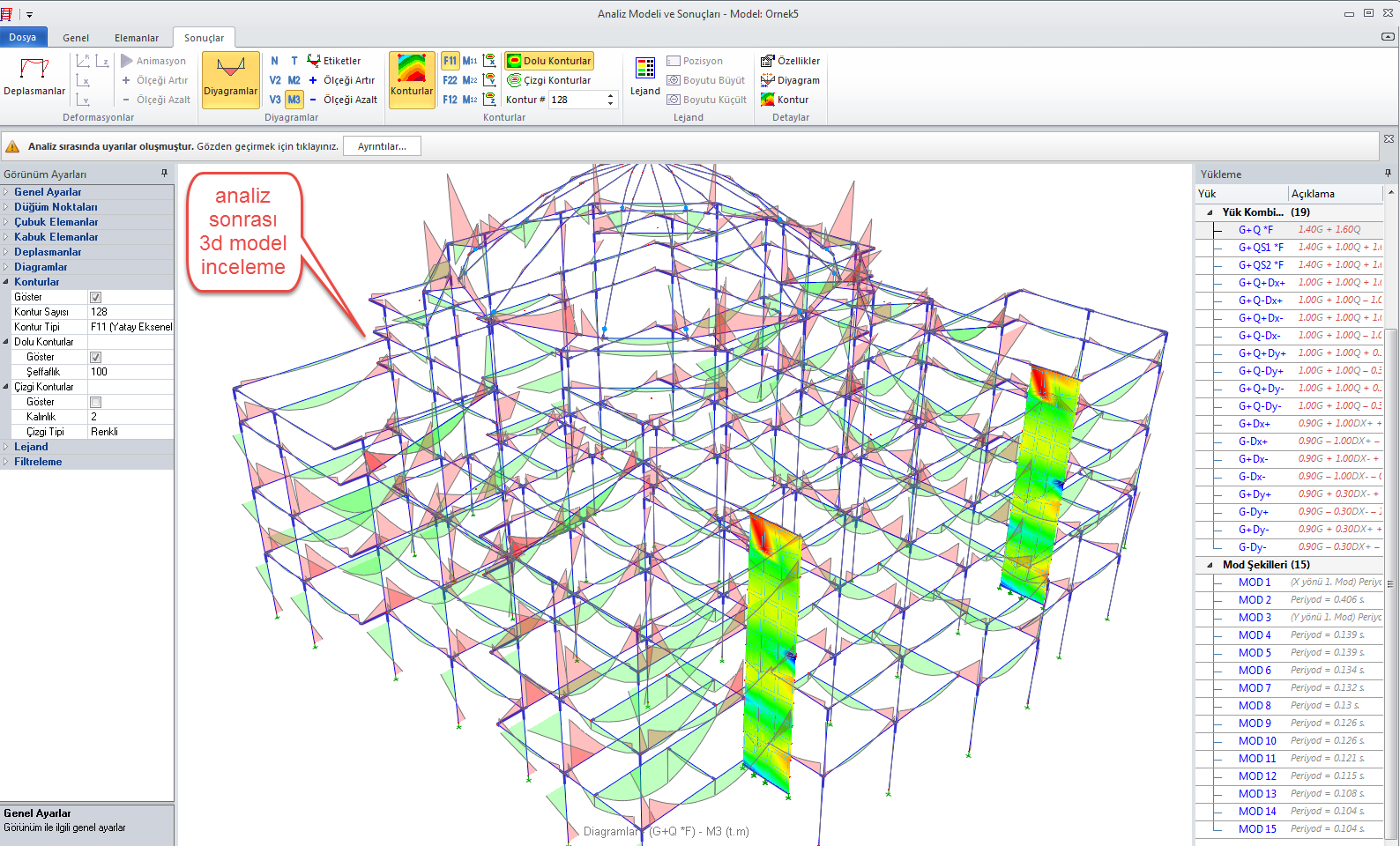Select the Diyagramlar diagram button
This screenshot has height=846, width=1400.
[x=231, y=78]
